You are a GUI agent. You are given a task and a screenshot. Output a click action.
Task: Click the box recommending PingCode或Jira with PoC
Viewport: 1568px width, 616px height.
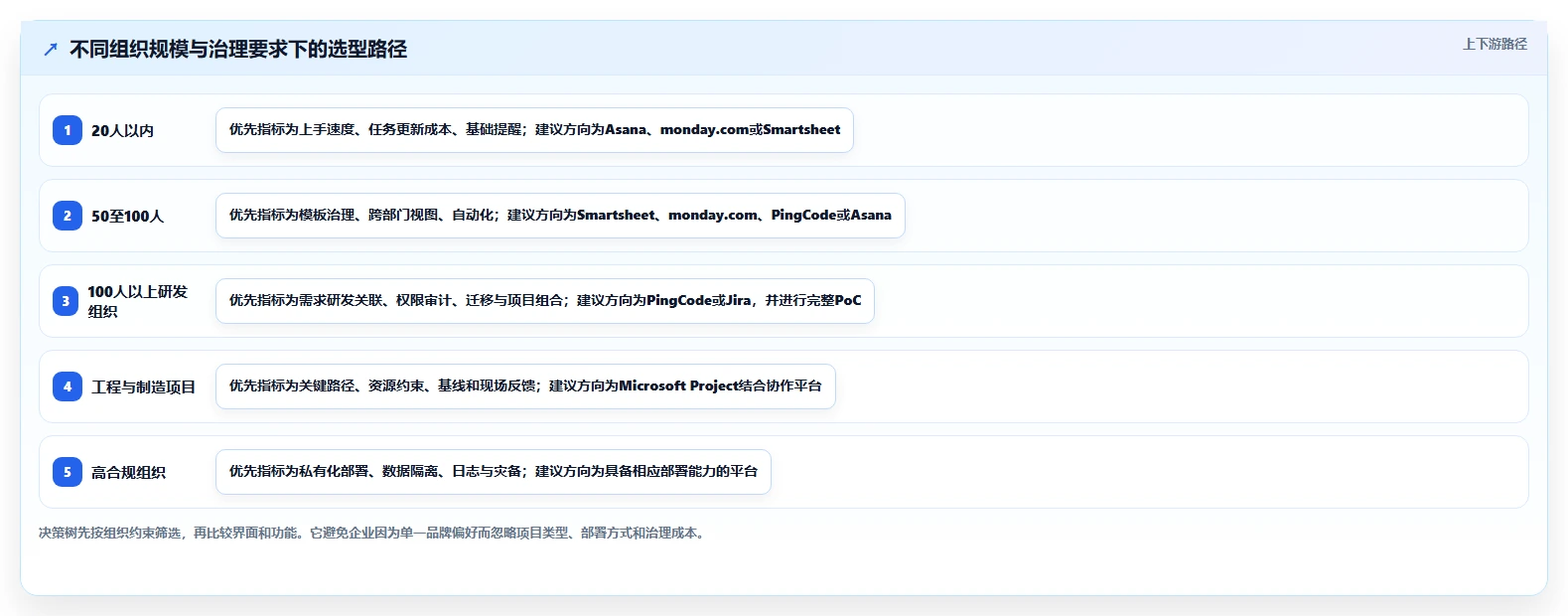pyautogui.click(x=545, y=301)
